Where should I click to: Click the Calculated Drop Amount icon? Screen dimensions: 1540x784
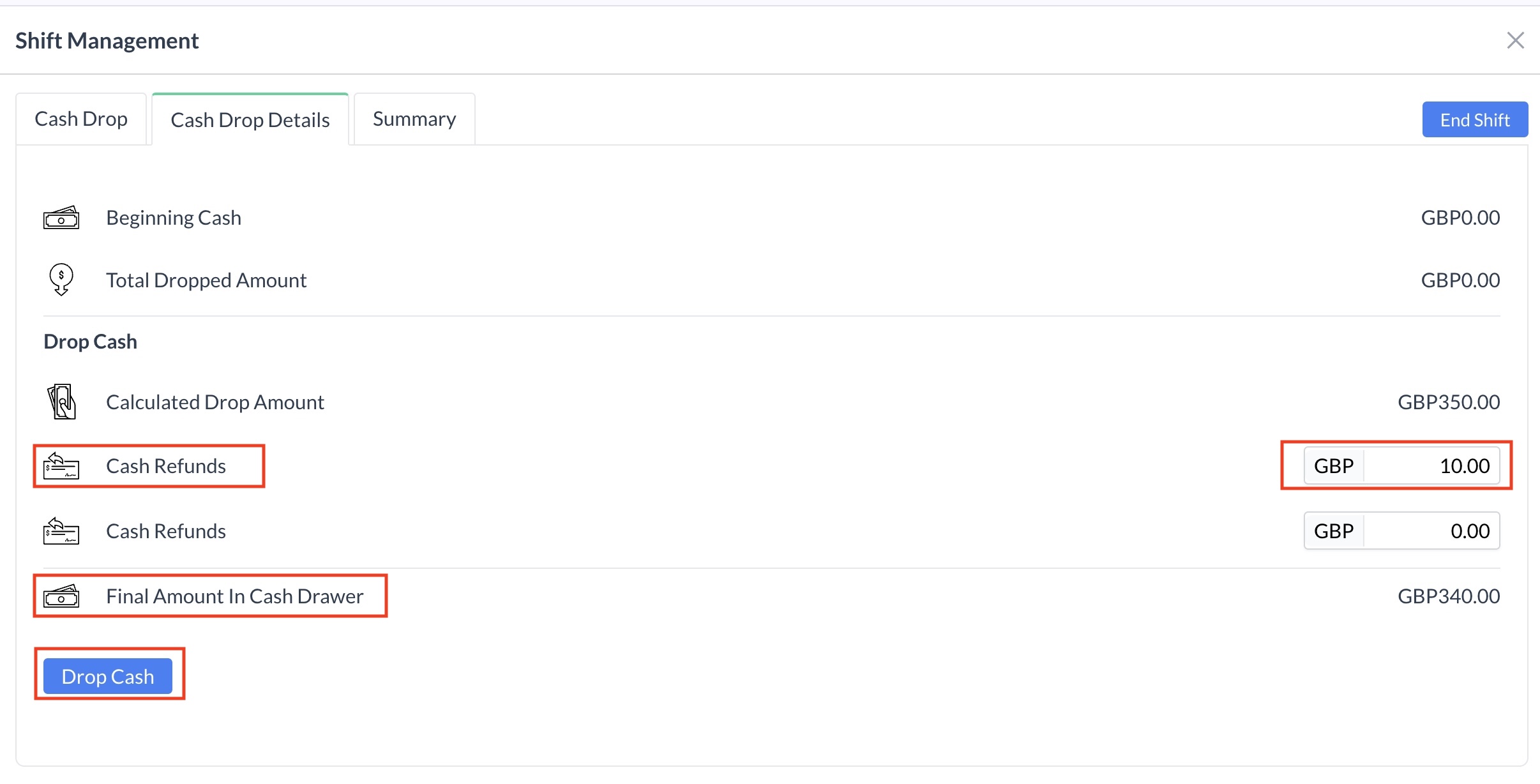62,402
